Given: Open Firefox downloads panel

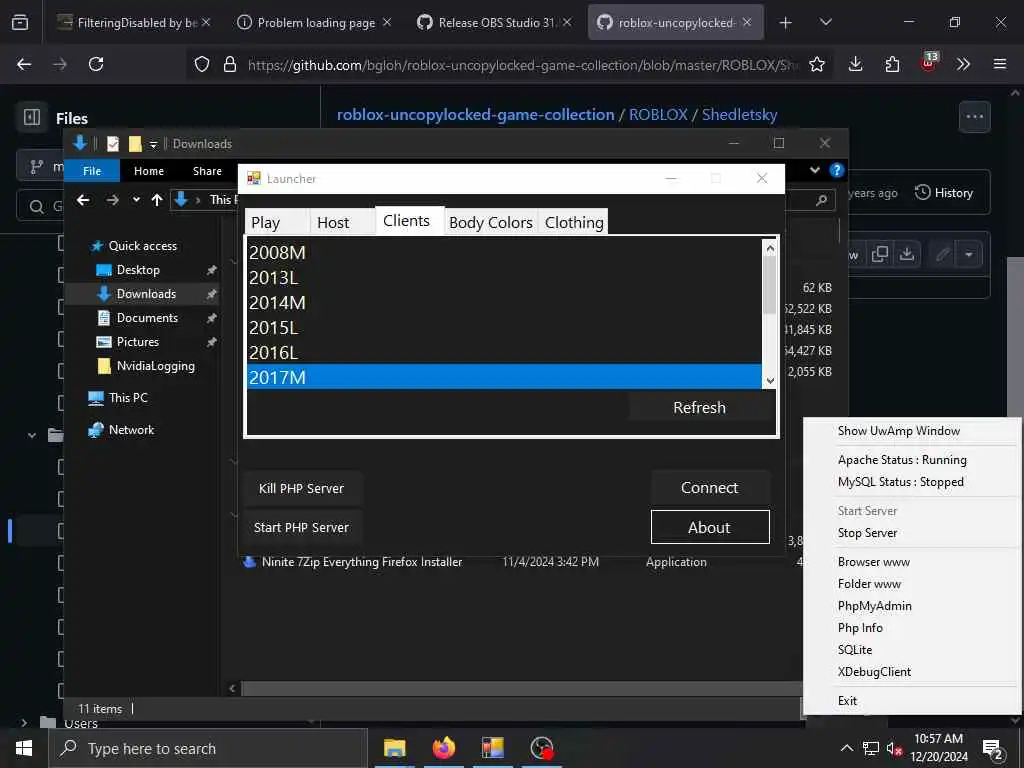Looking at the screenshot, I should 856,64.
